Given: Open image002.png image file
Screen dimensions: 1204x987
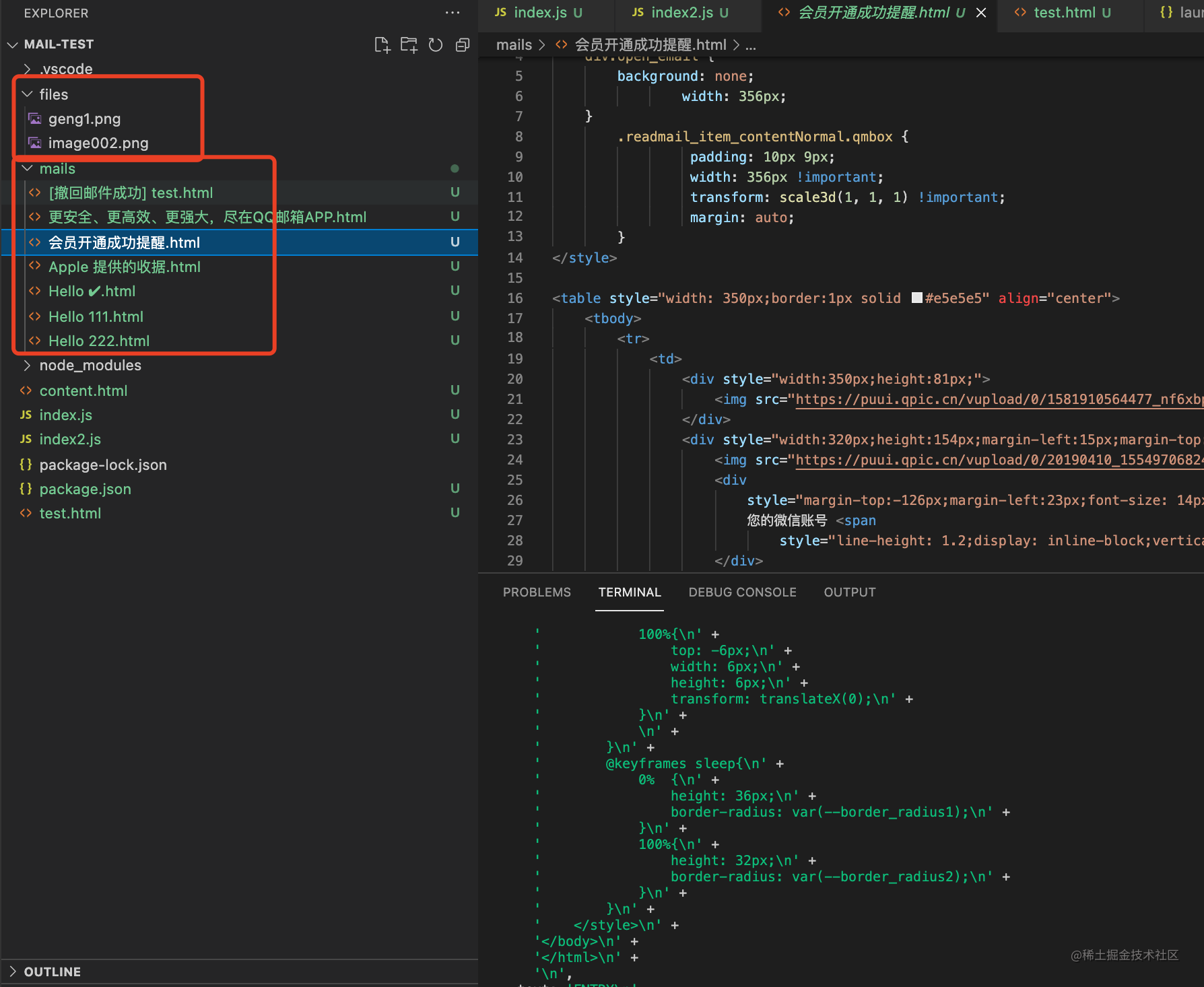Looking at the screenshot, I should pyautogui.click(x=98, y=143).
